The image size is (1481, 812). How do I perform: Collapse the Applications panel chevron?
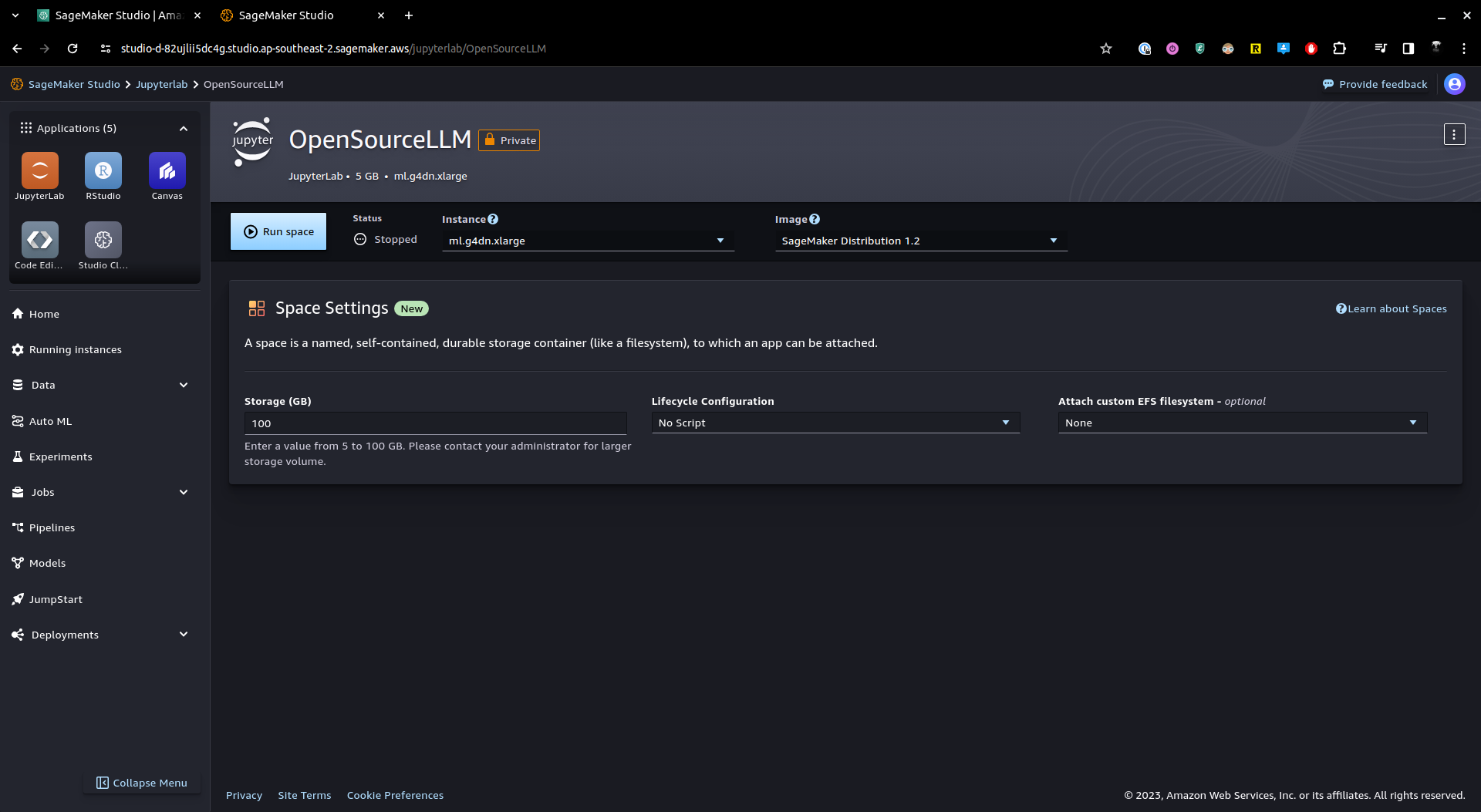pyautogui.click(x=184, y=129)
